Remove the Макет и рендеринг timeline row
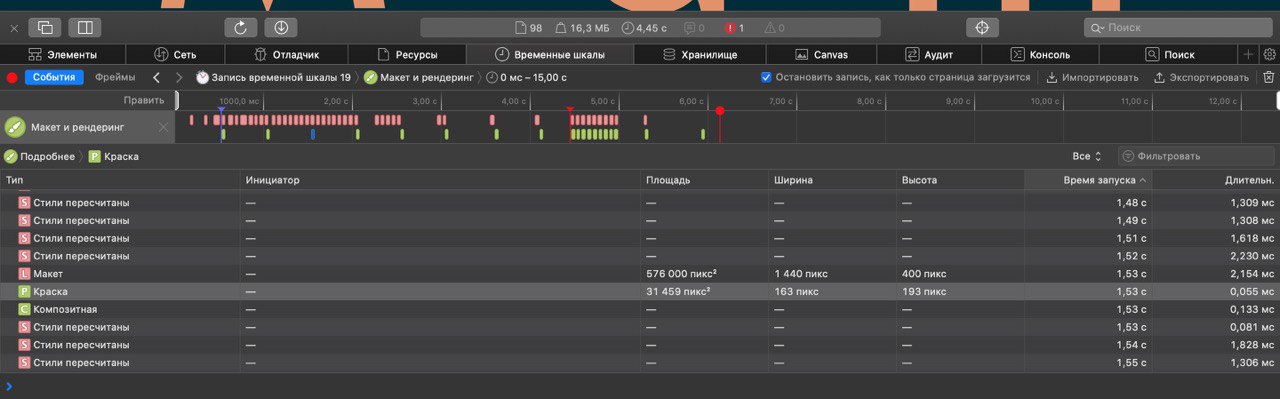Image resolution: width=1280 pixels, height=399 pixels. (x=164, y=127)
